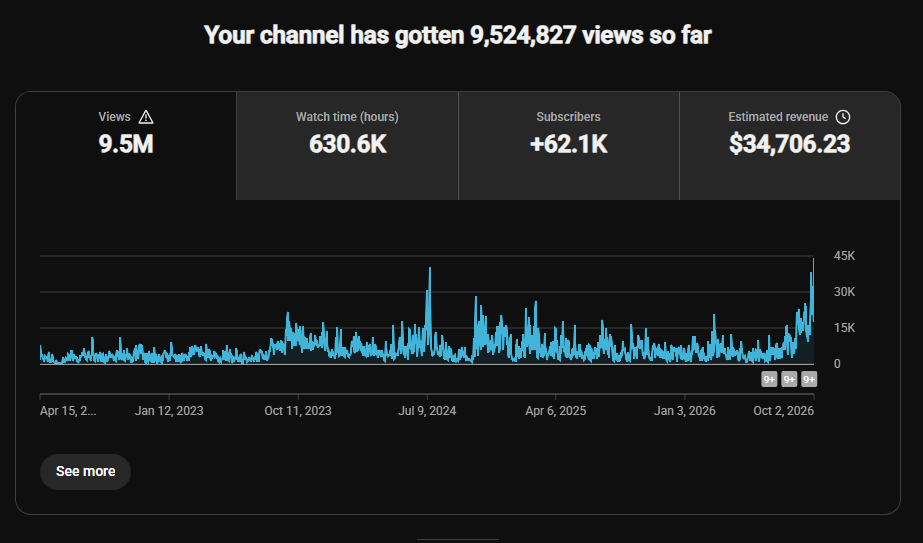Open the middle 9+ video marker badge
923x543 pixels.
click(789, 379)
